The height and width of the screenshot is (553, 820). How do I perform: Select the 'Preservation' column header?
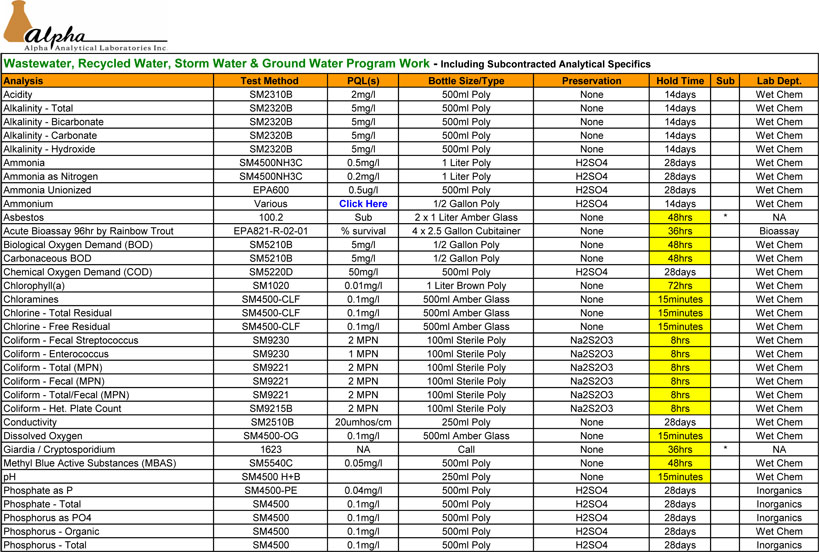(x=591, y=81)
